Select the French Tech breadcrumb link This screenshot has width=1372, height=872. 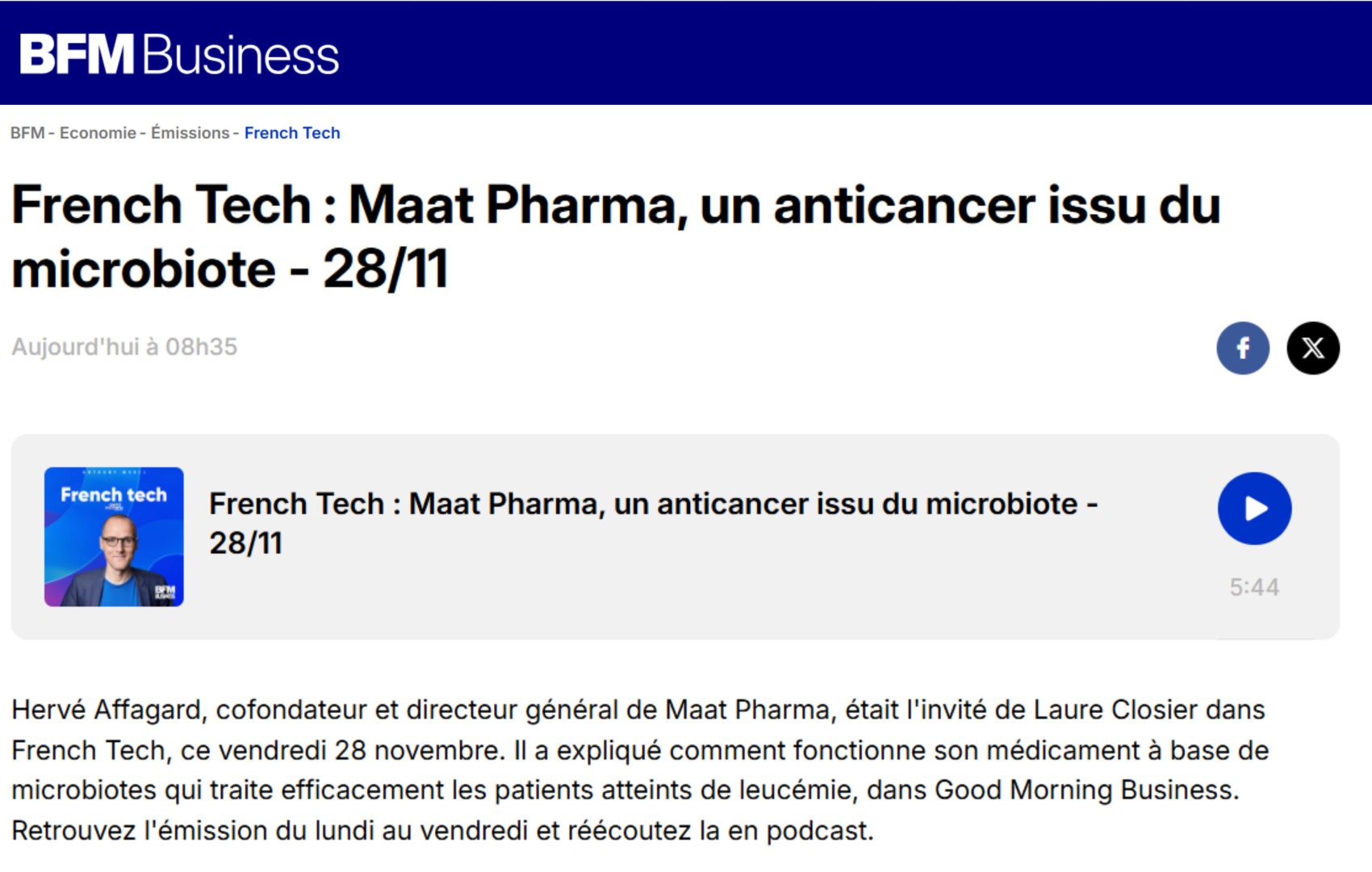292,133
